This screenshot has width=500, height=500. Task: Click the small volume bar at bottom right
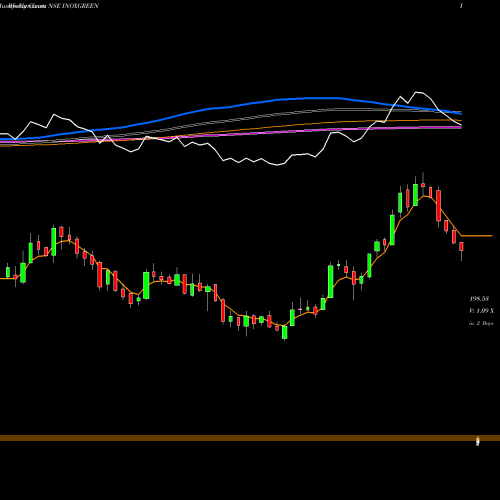477,441
